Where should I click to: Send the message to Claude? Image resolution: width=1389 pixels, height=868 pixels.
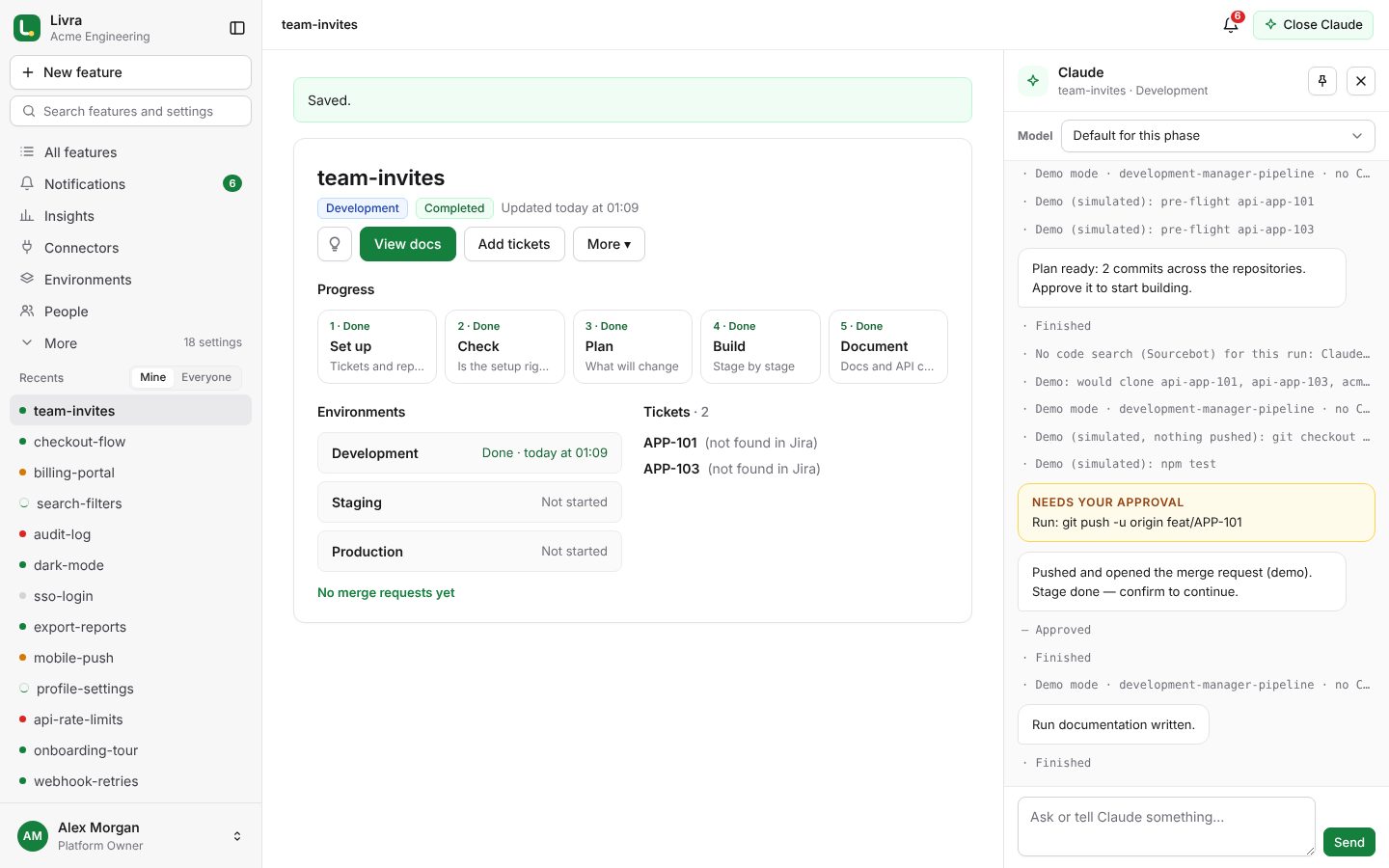1348,842
